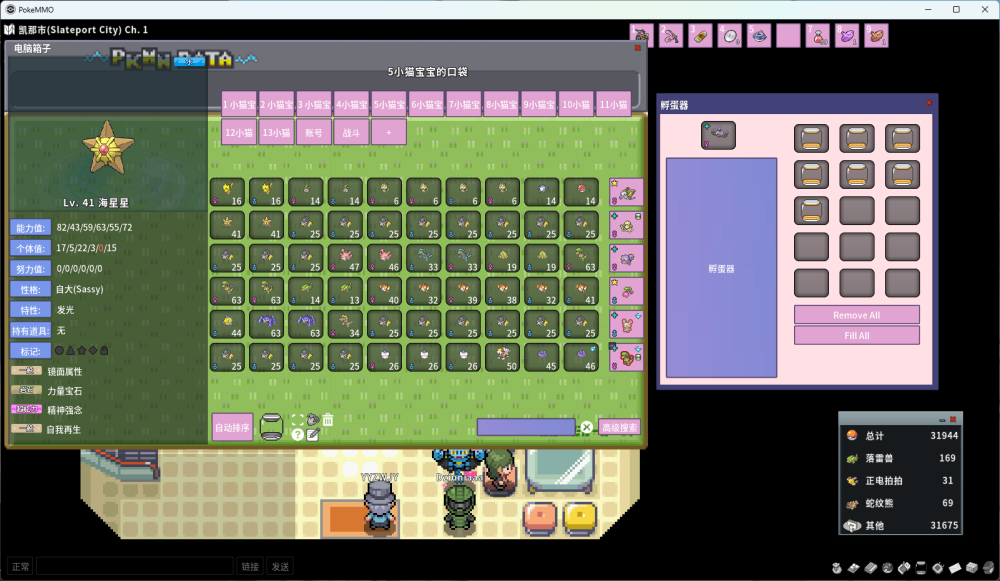Minimize the encounter counter panel
Image resolution: width=1000 pixels, height=581 pixels.
tap(942, 419)
